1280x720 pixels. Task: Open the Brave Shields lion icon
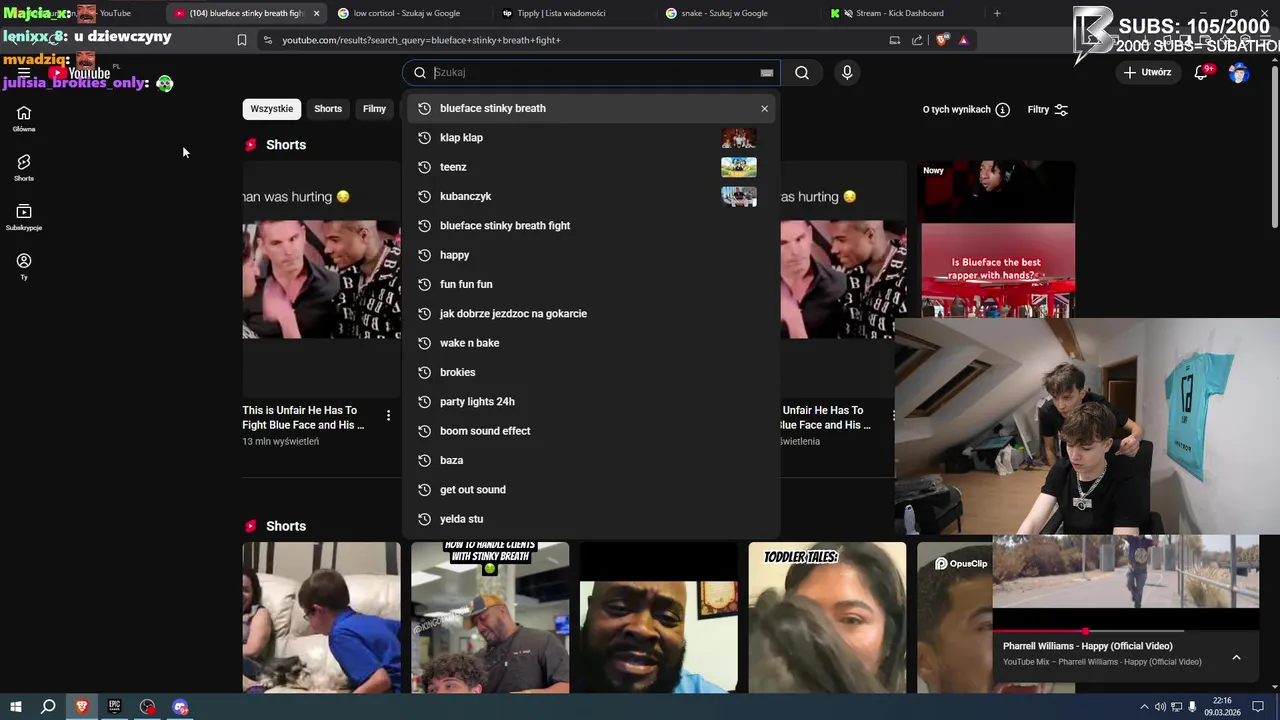[942, 40]
